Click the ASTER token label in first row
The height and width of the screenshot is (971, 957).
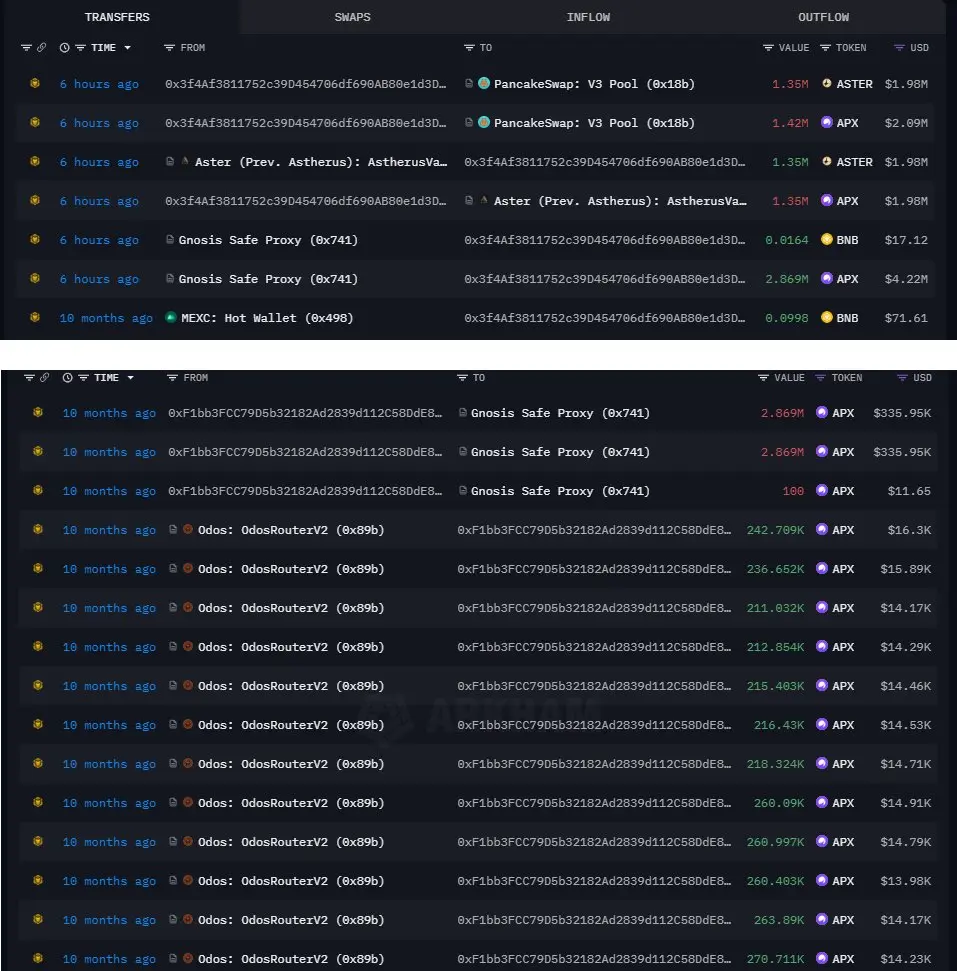854,84
